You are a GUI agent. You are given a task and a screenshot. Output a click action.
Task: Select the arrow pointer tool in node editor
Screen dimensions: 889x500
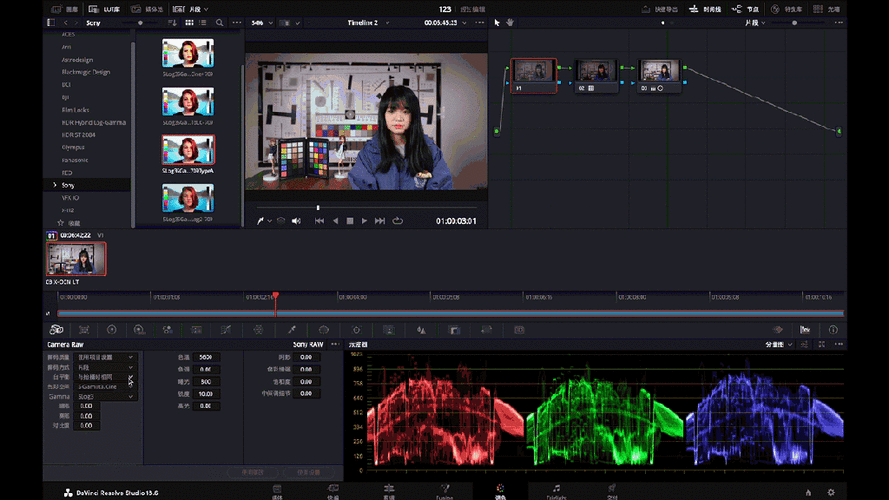[497, 22]
